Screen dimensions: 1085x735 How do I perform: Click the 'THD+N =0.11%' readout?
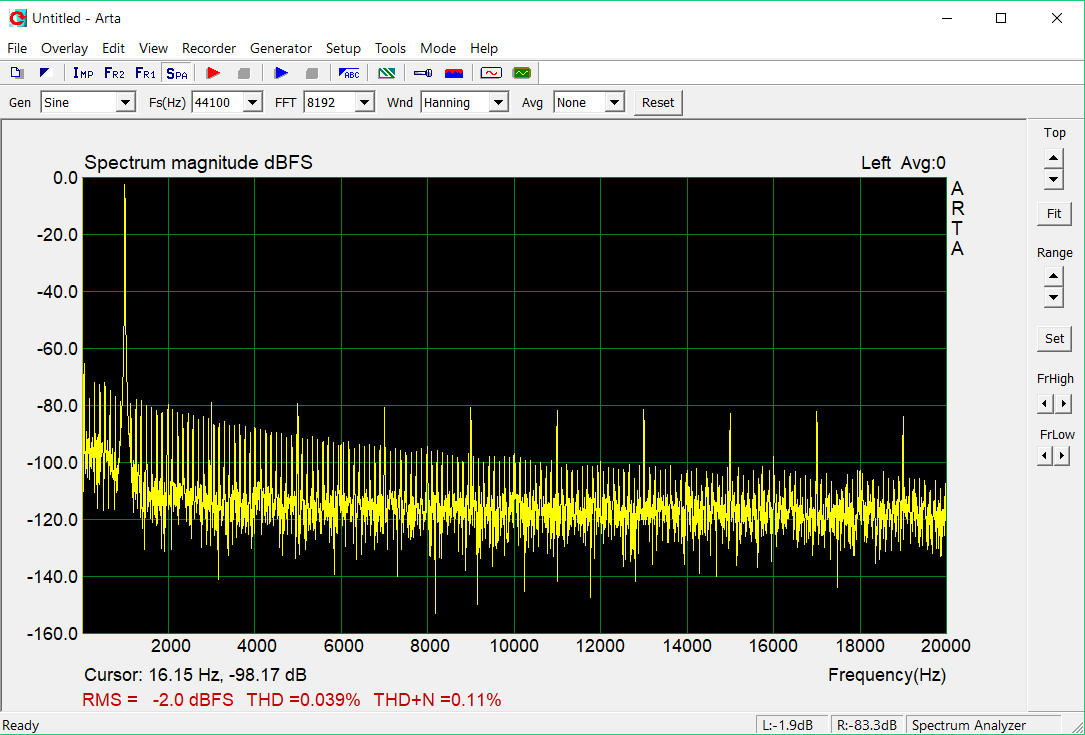437,700
